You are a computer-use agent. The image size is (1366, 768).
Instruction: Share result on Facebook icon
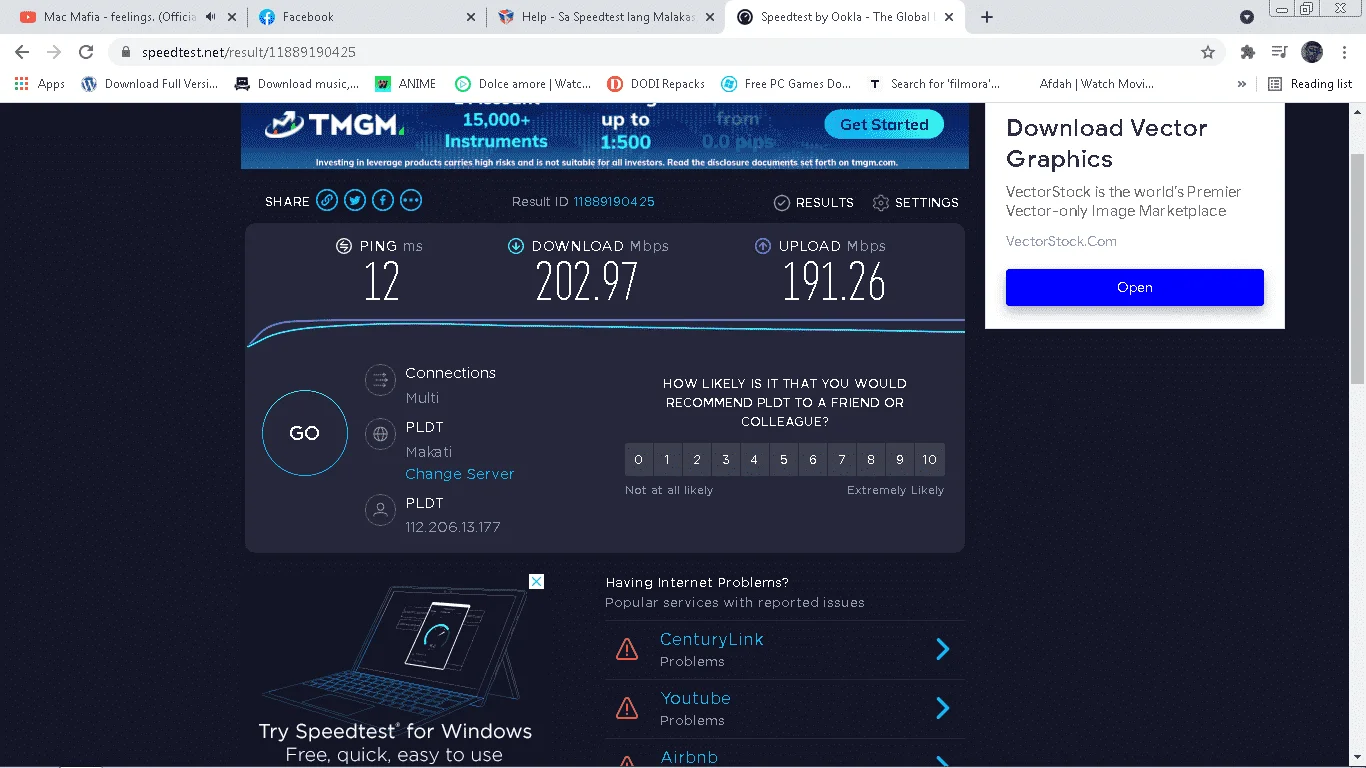point(383,200)
